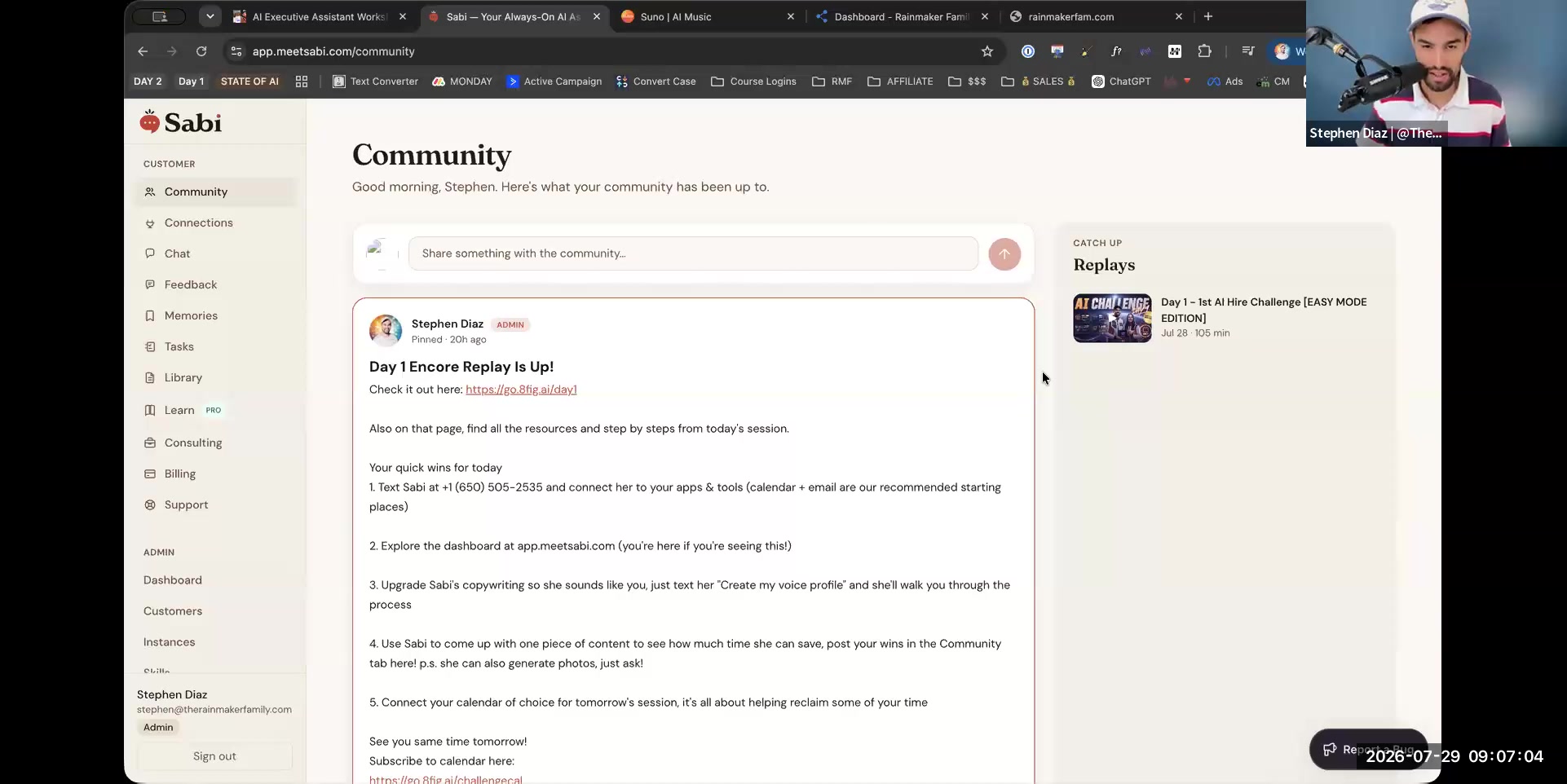1567x784 pixels.
Task: Go to Memories in the sidebar
Action: tap(216, 315)
